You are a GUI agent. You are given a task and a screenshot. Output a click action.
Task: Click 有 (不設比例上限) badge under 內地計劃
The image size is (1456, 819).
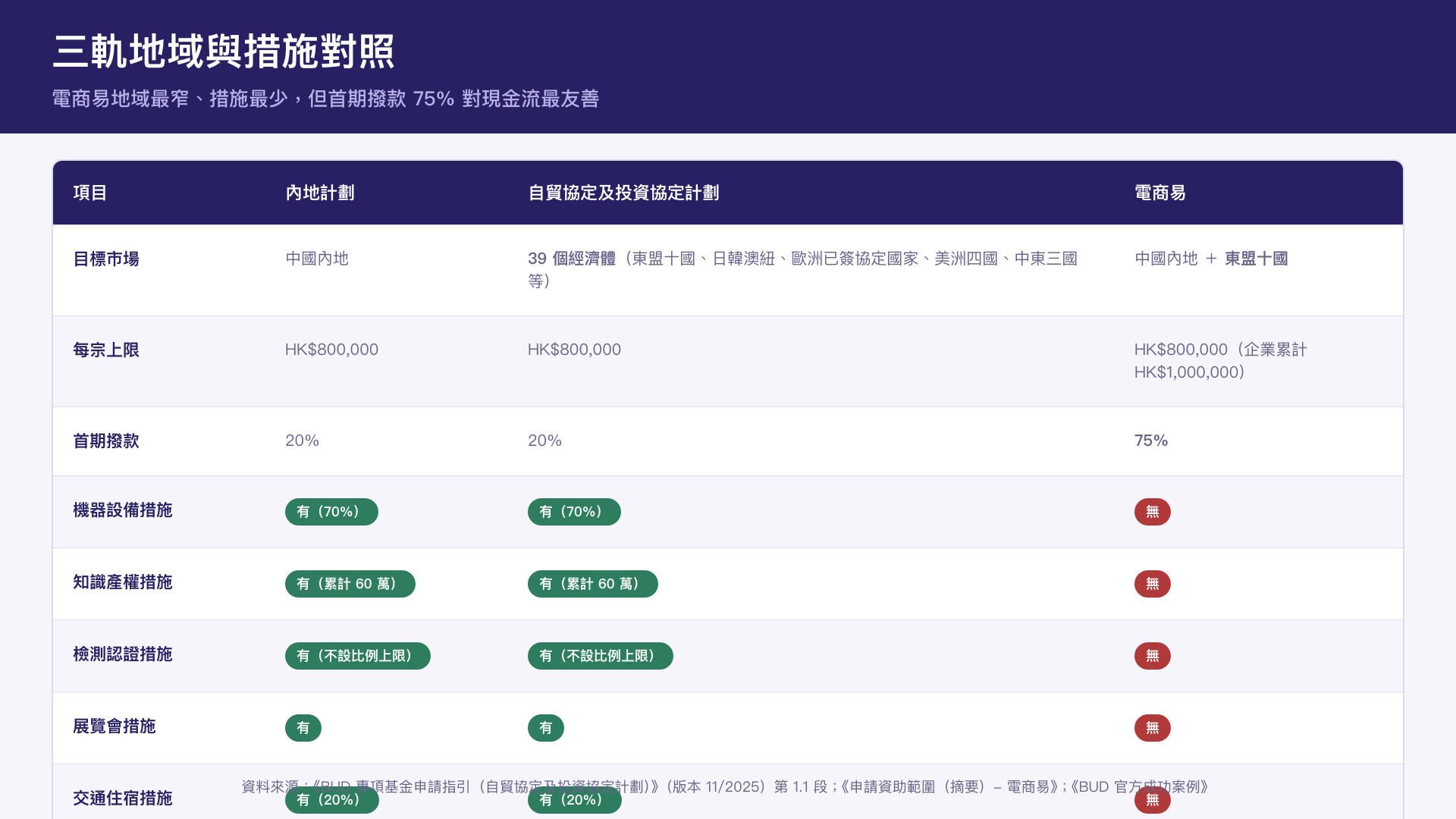pos(358,656)
